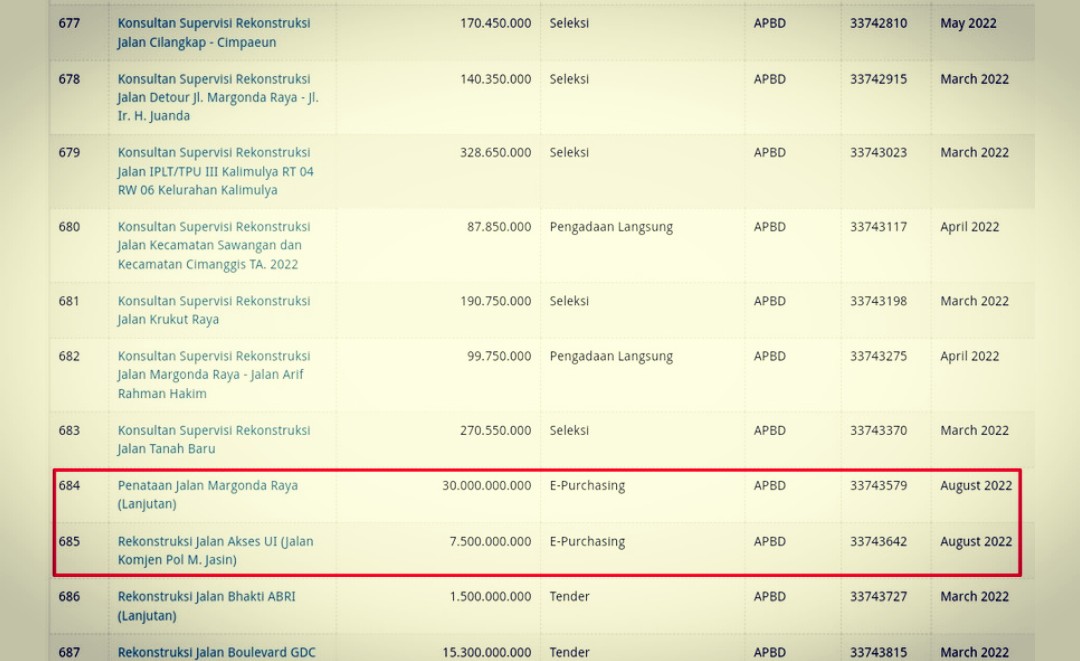This screenshot has height=661, width=1080.
Task: Click the May 2022 date in row 677
Action: click(x=968, y=24)
